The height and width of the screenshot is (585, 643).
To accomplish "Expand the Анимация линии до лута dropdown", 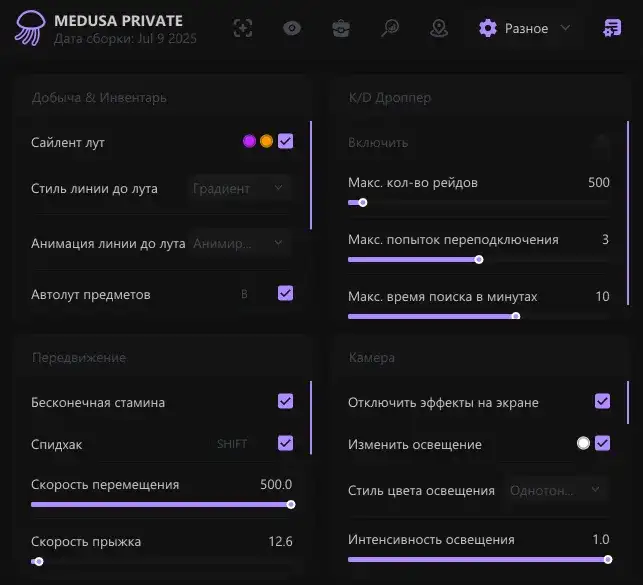I will pyautogui.click(x=240, y=243).
